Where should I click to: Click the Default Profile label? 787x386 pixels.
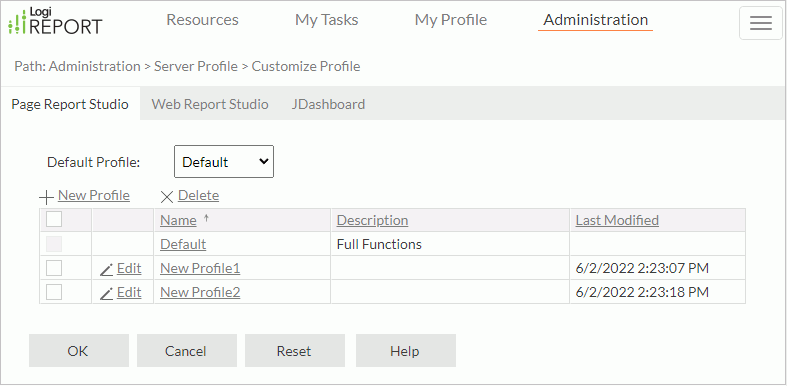[93, 162]
